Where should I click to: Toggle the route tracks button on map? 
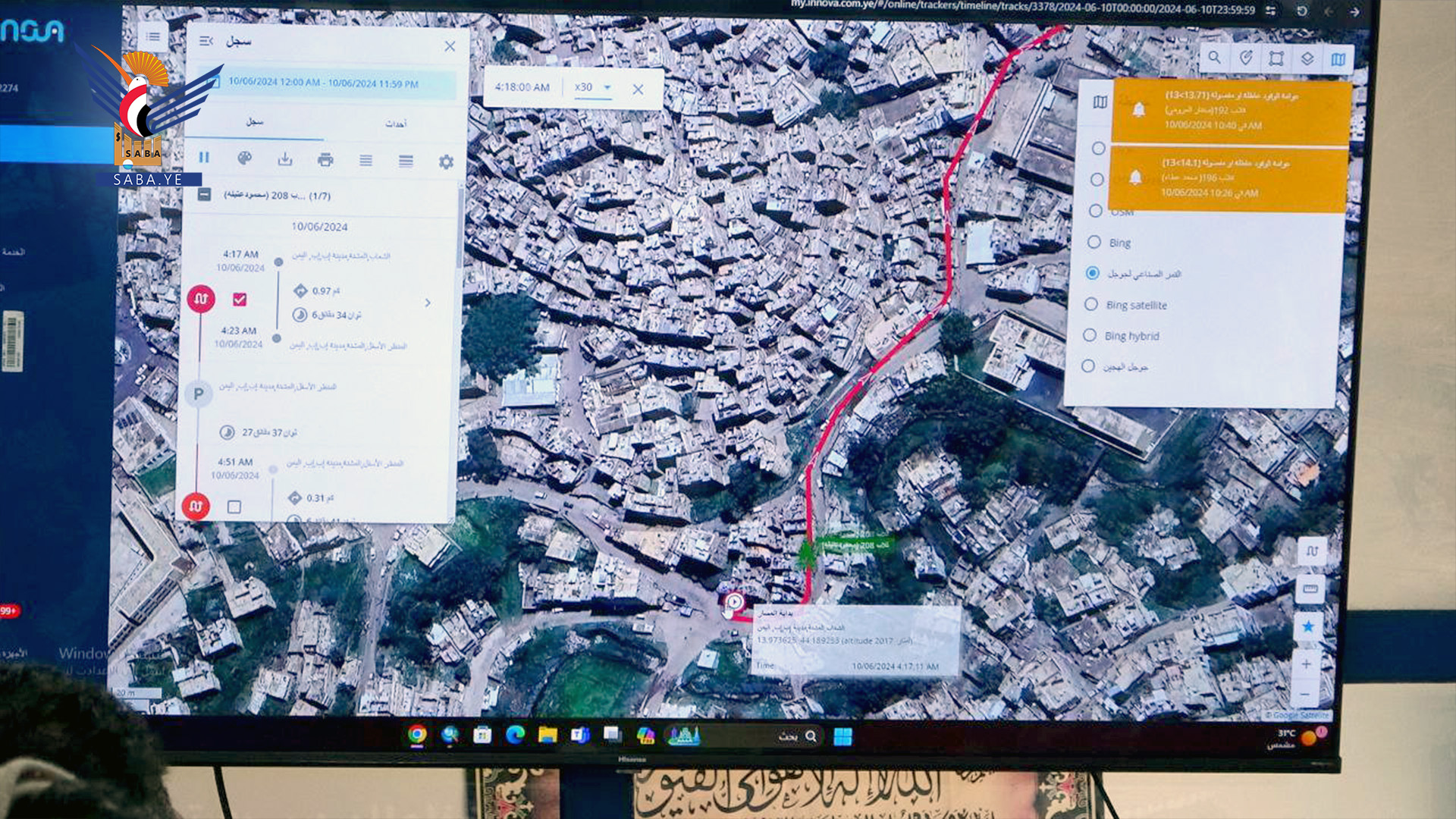(1313, 551)
